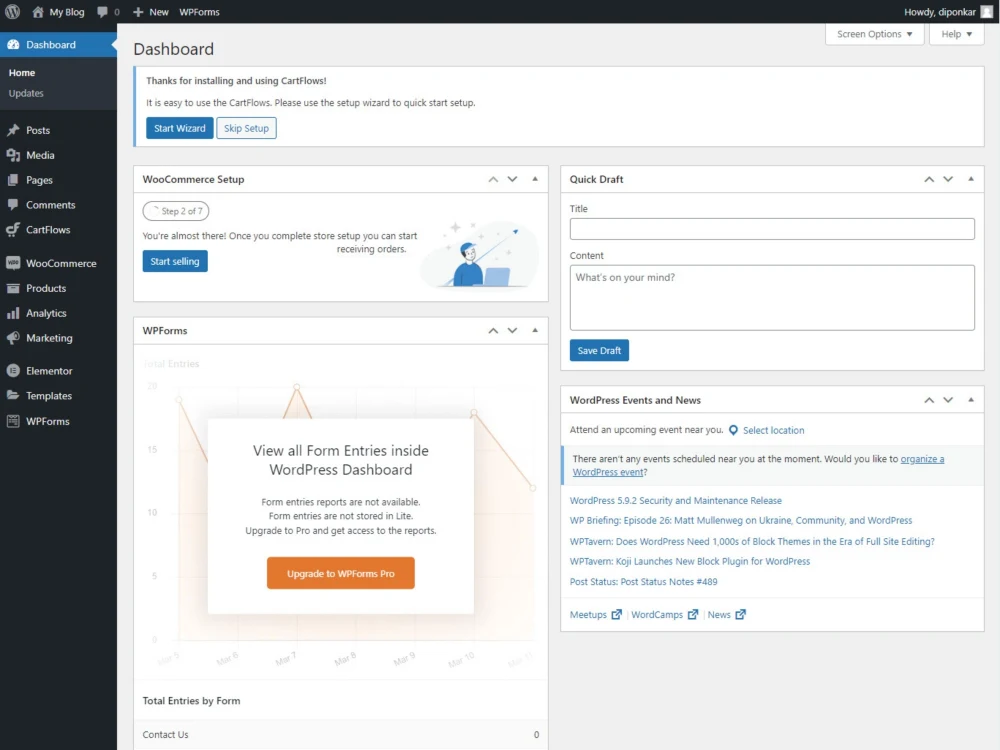
Task: Collapse the Quick Draft widget
Action: (971, 179)
